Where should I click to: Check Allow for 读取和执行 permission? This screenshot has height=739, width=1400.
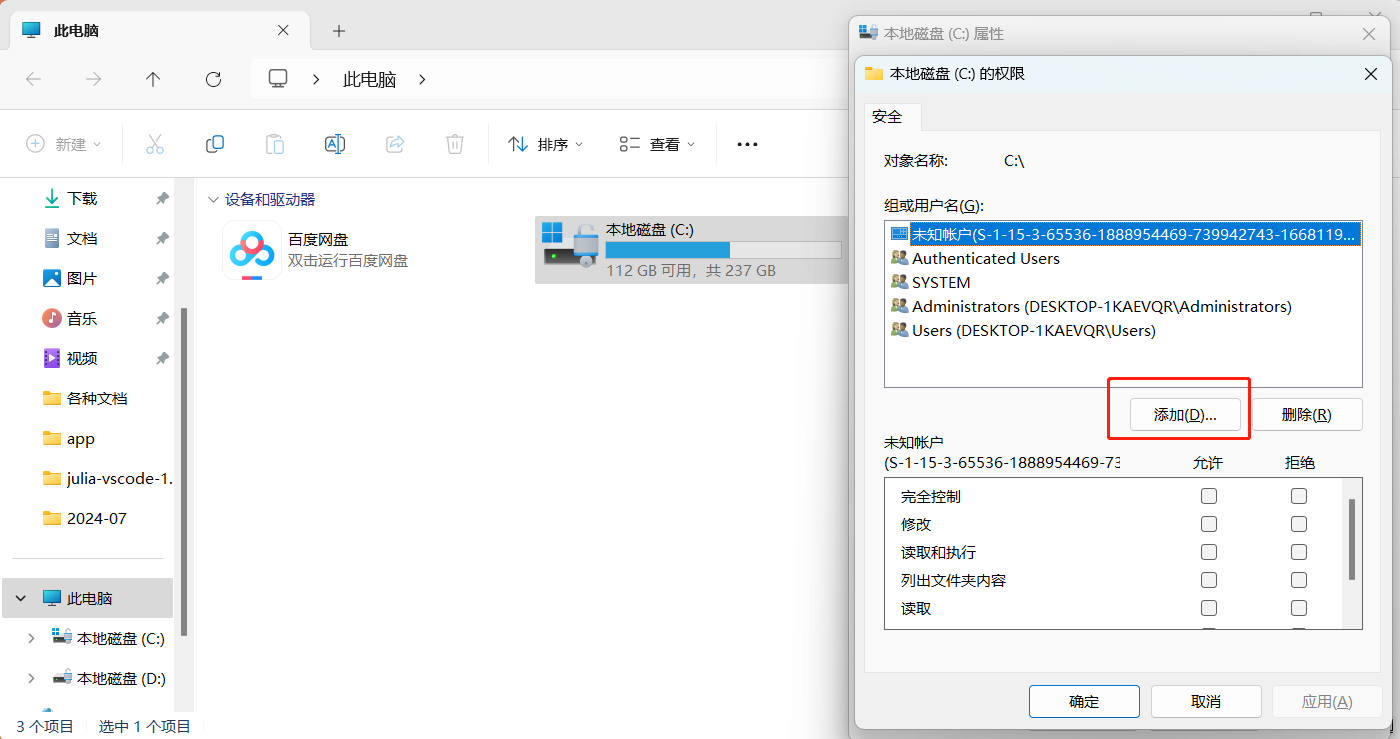[x=1209, y=552]
